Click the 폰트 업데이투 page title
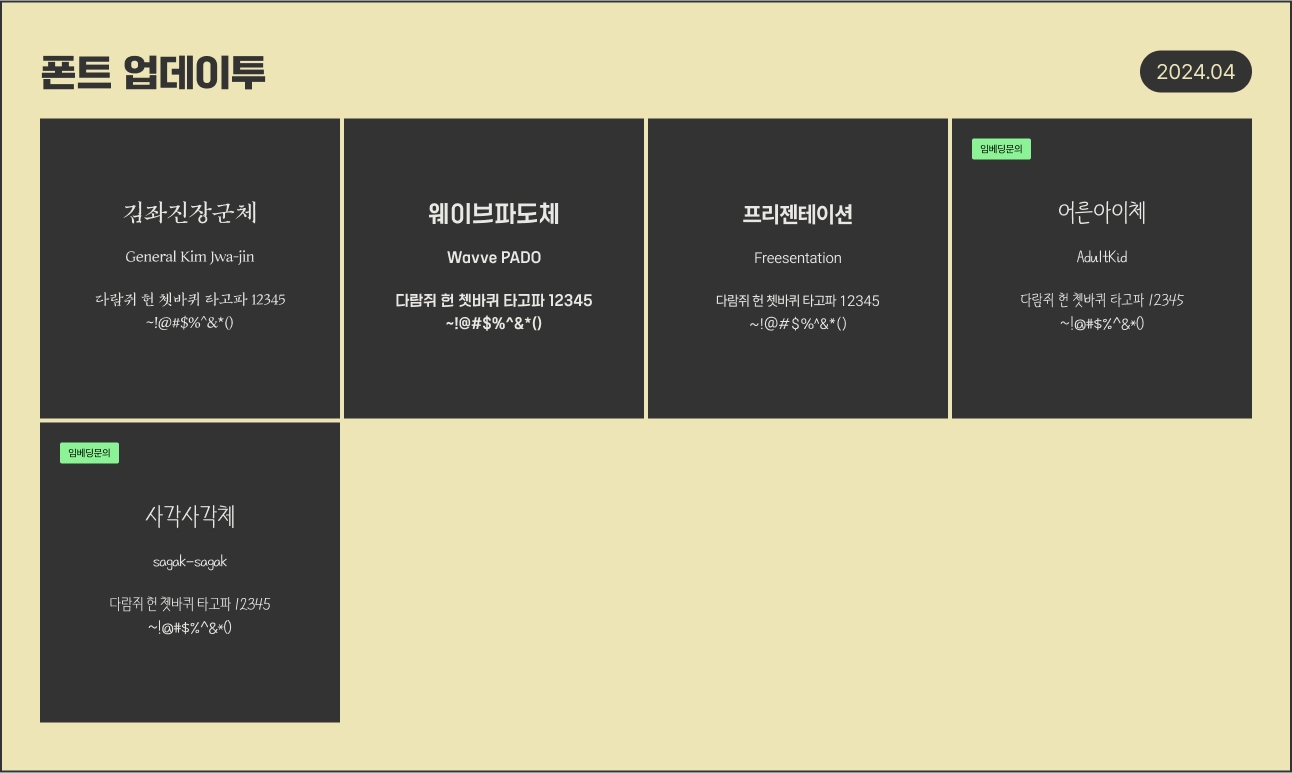This screenshot has height=773, width=1292. tap(154, 72)
